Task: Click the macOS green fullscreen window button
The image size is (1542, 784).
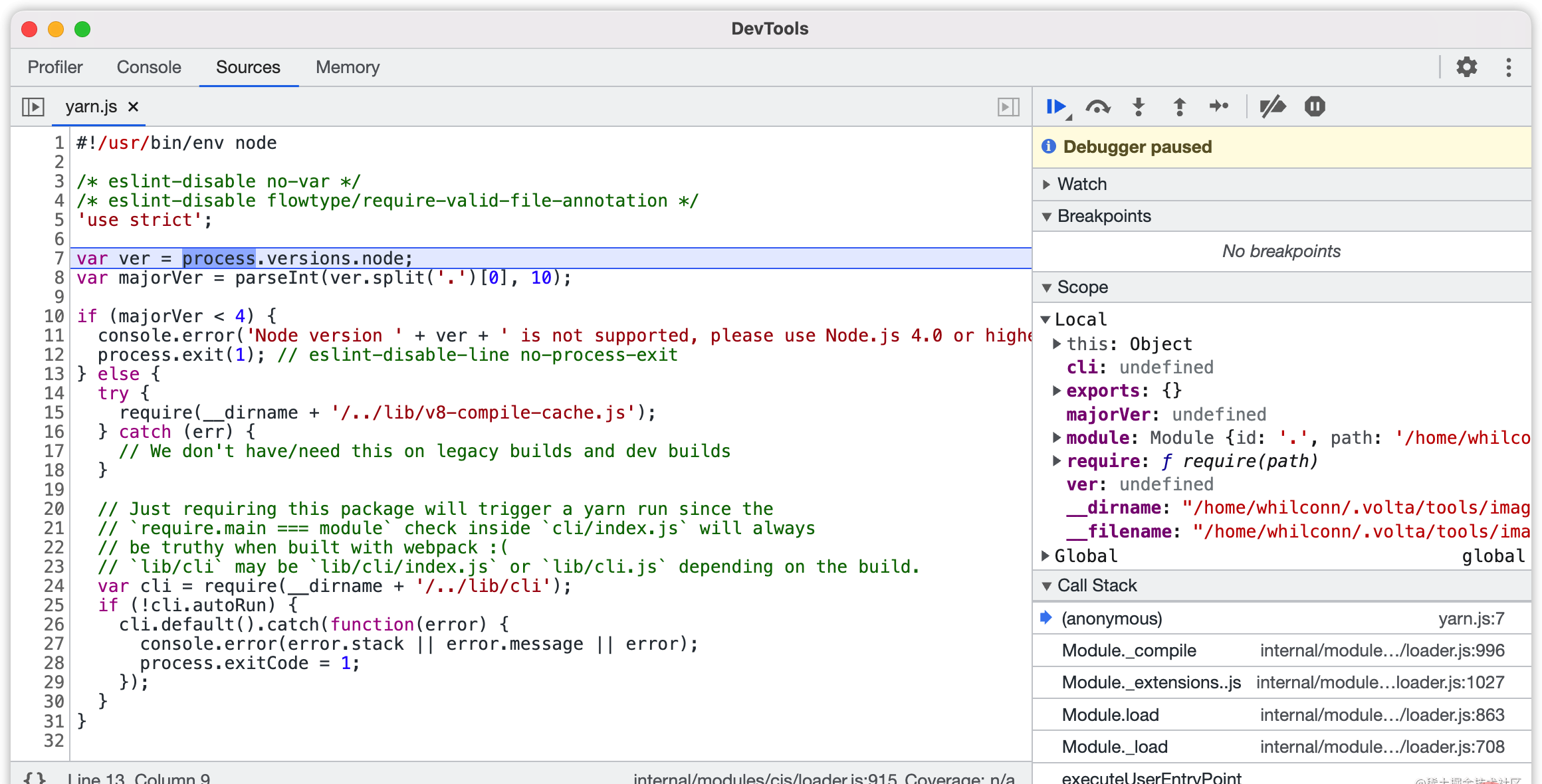Action: [x=82, y=29]
